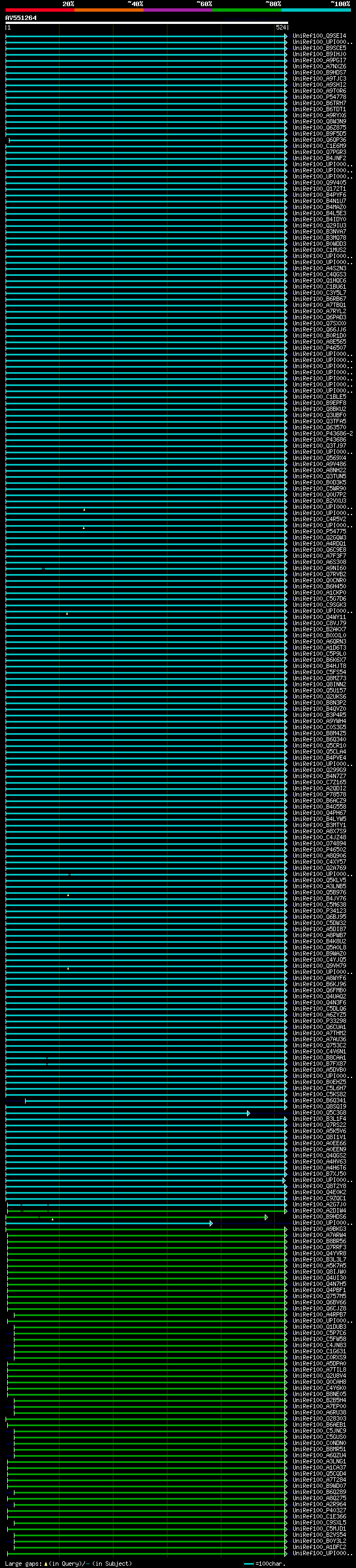Screen dimensions: 356x1568
Task: Select hit label UniRef100_A3LNG1
Action: pyautogui.click(x=319, y=1461)
